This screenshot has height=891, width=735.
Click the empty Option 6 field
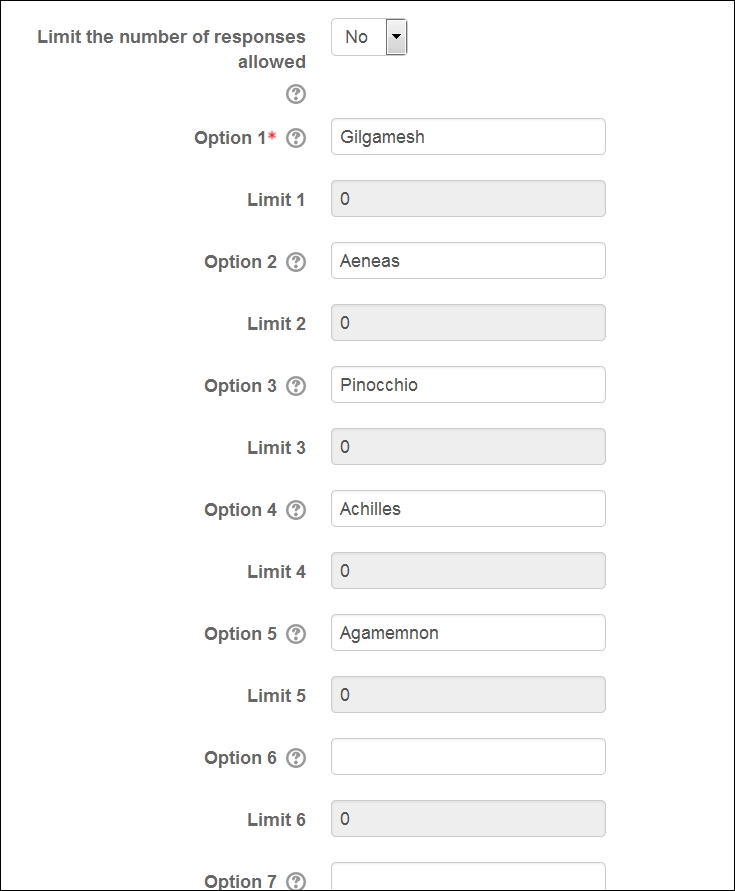468,756
